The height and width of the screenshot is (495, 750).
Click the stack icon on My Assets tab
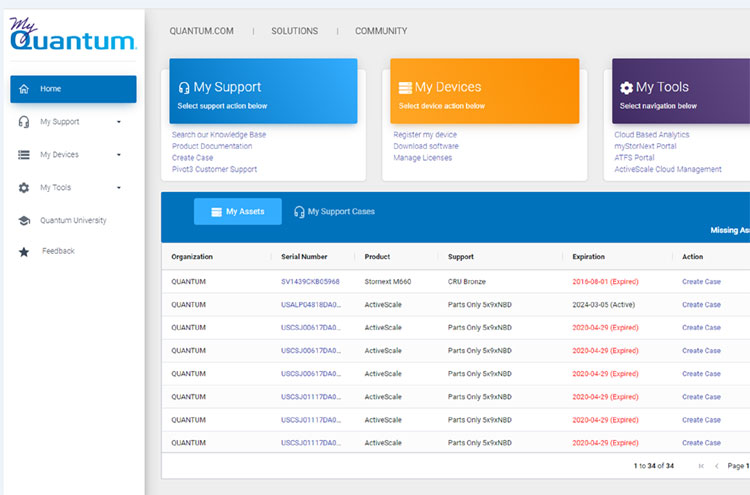217,212
